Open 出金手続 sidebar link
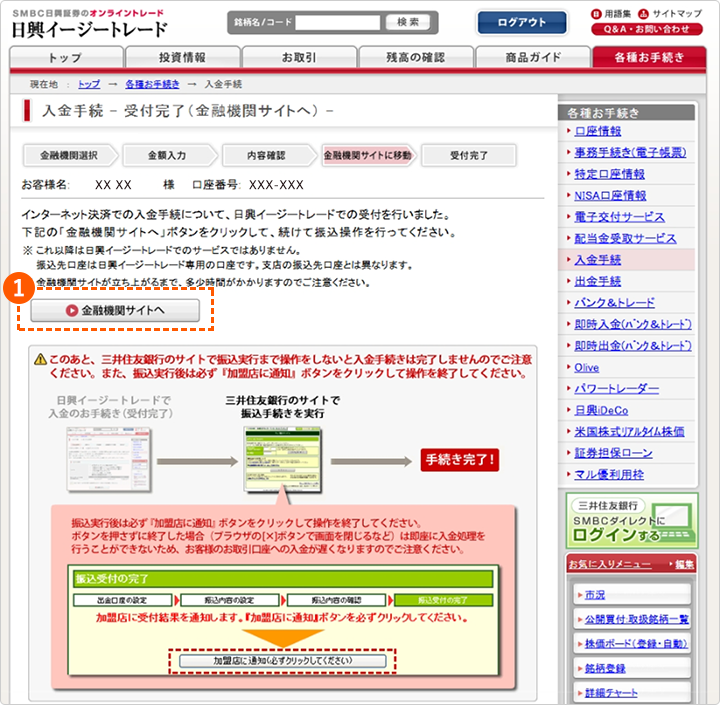The width and height of the screenshot is (720, 705). (x=597, y=281)
